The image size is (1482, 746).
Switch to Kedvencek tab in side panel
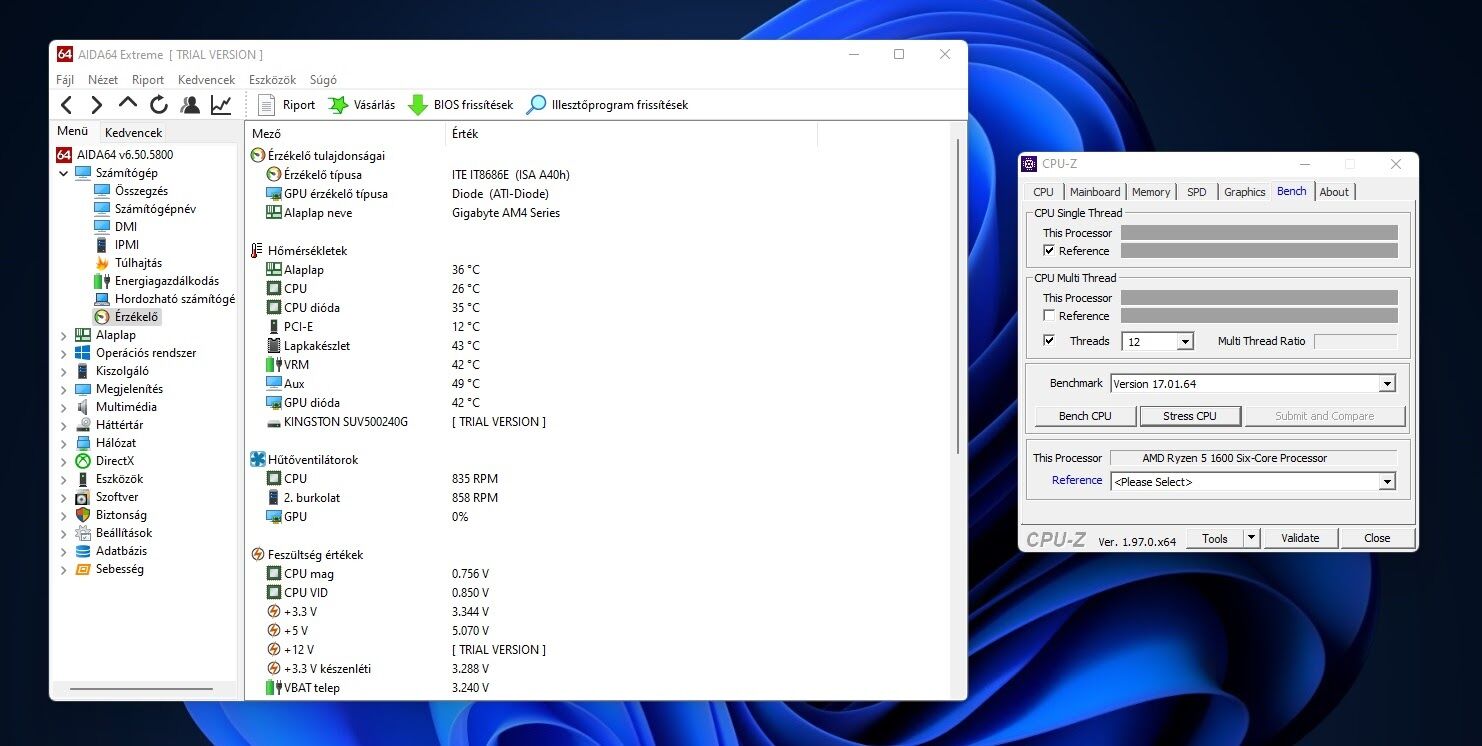click(x=133, y=132)
